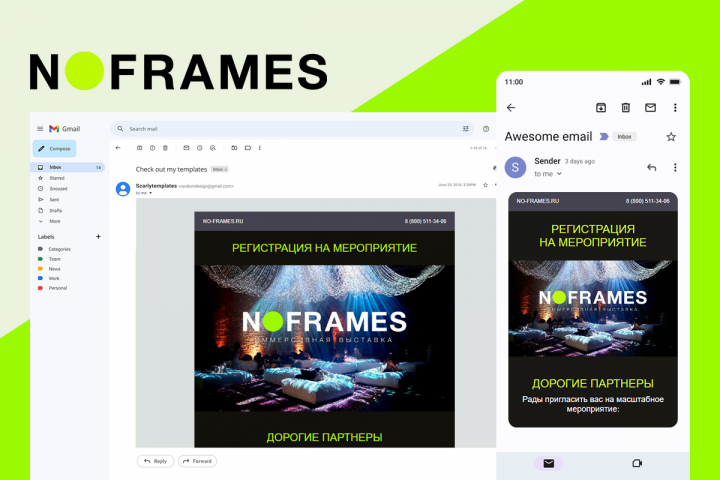The image size is (720, 480).
Task: Click the importance marker beside Awesome email
Action: [604, 136]
